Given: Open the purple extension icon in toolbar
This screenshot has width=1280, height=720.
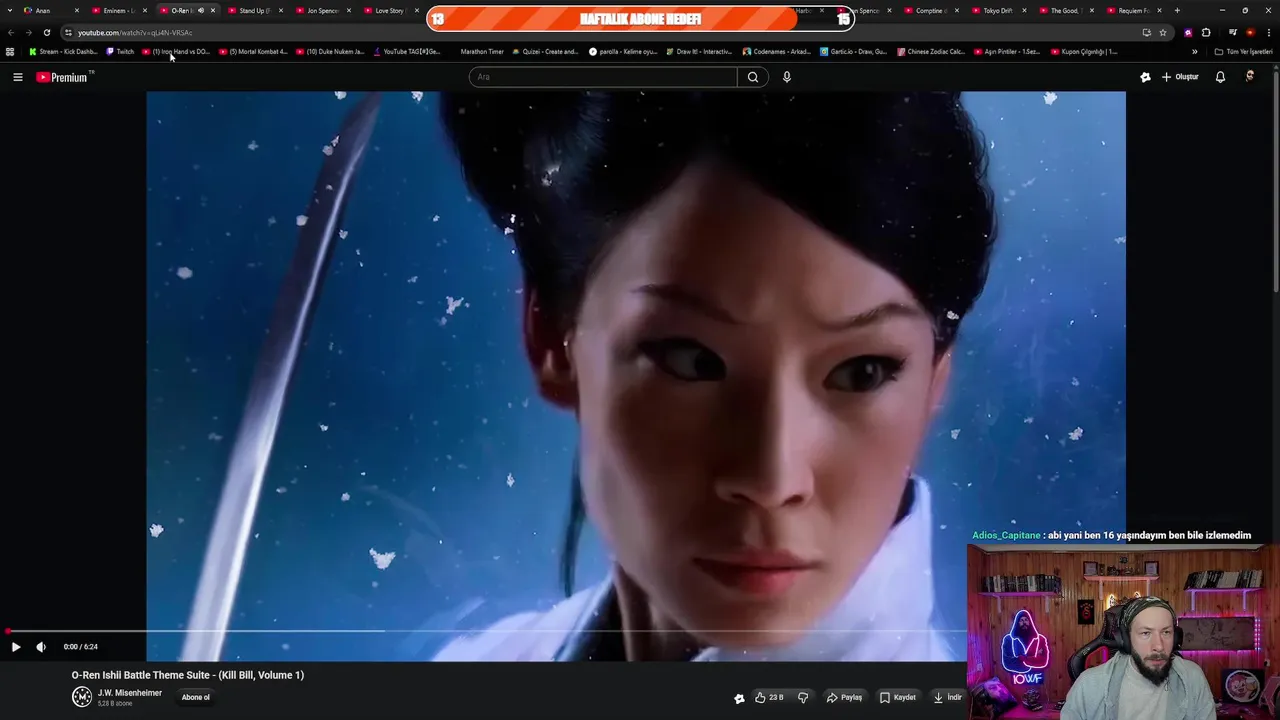Looking at the screenshot, I should click(x=1188, y=32).
